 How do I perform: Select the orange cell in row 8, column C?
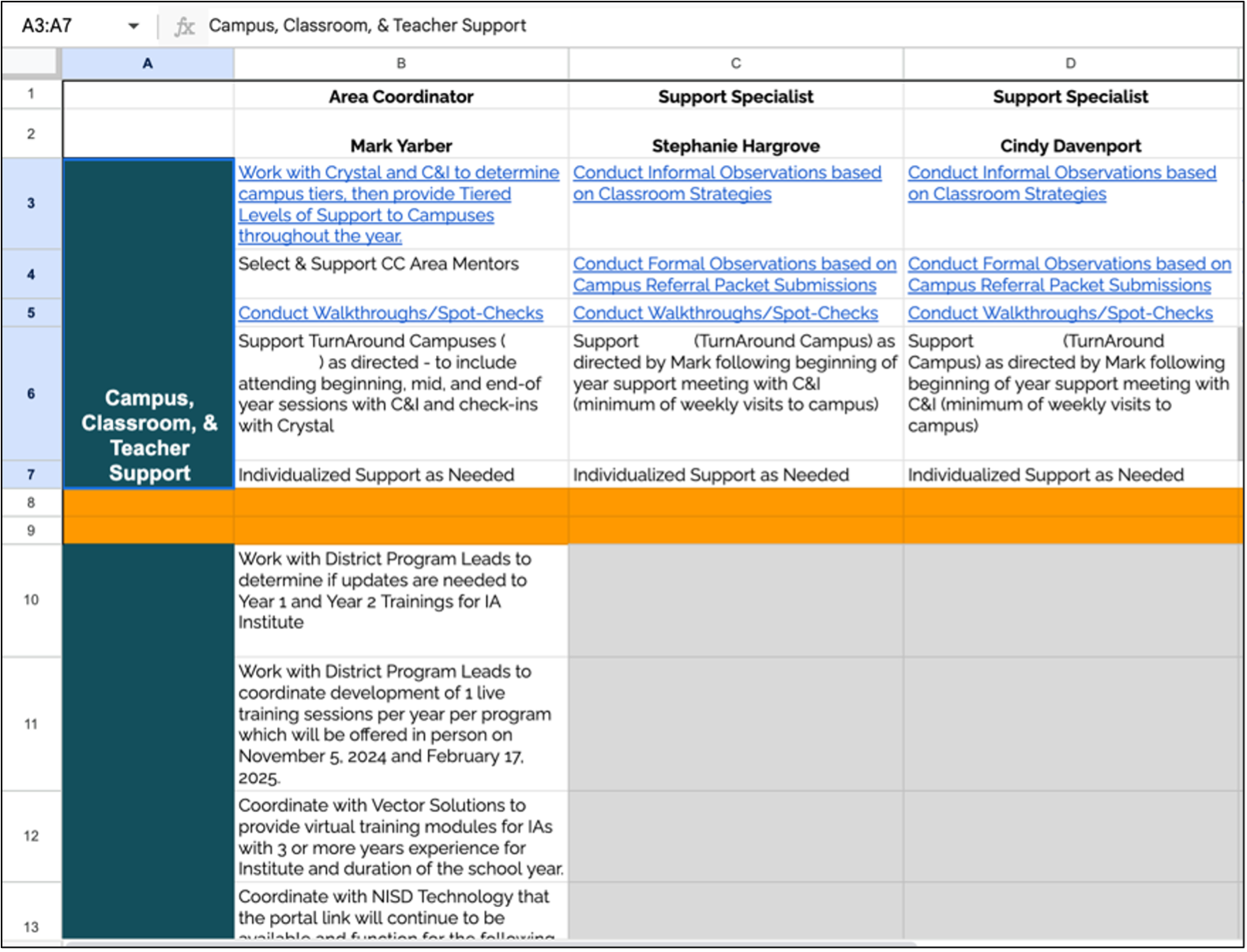click(735, 503)
